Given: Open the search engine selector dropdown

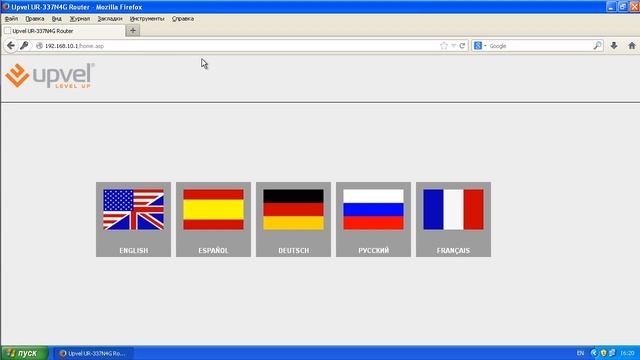Looking at the screenshot, I should pos(480,46).
